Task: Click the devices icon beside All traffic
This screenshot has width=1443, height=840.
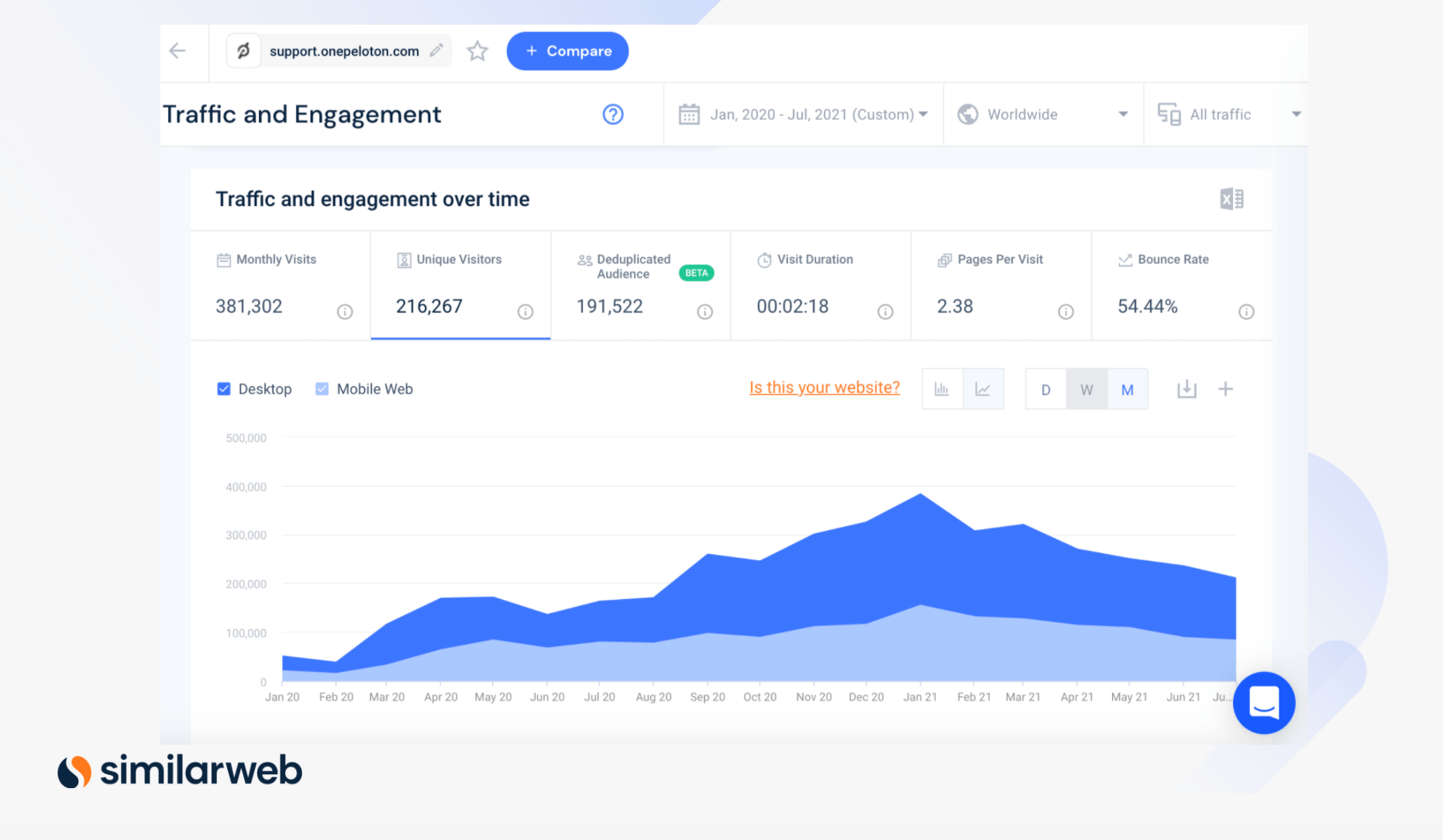Action: [x=1169, y=115]
